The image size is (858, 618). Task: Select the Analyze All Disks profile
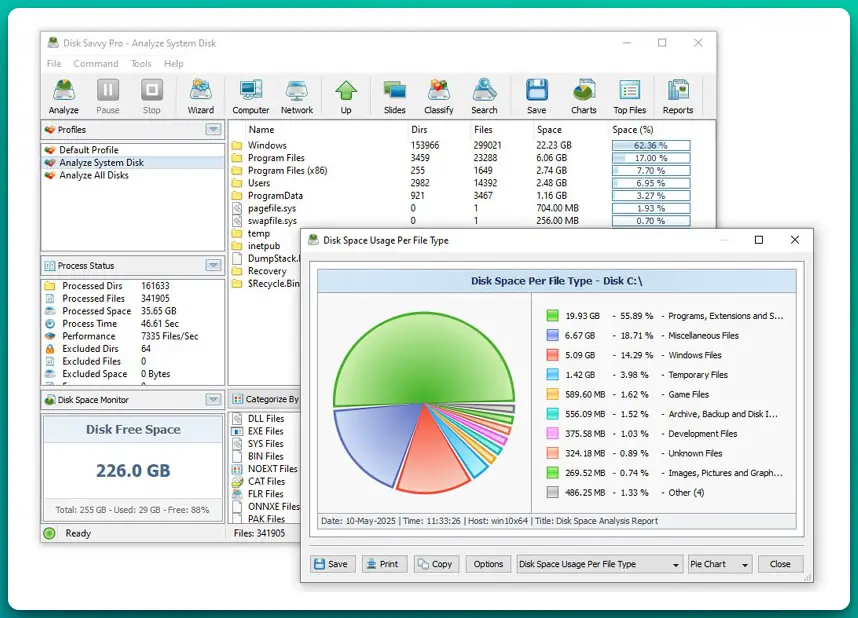click(94, 176)
